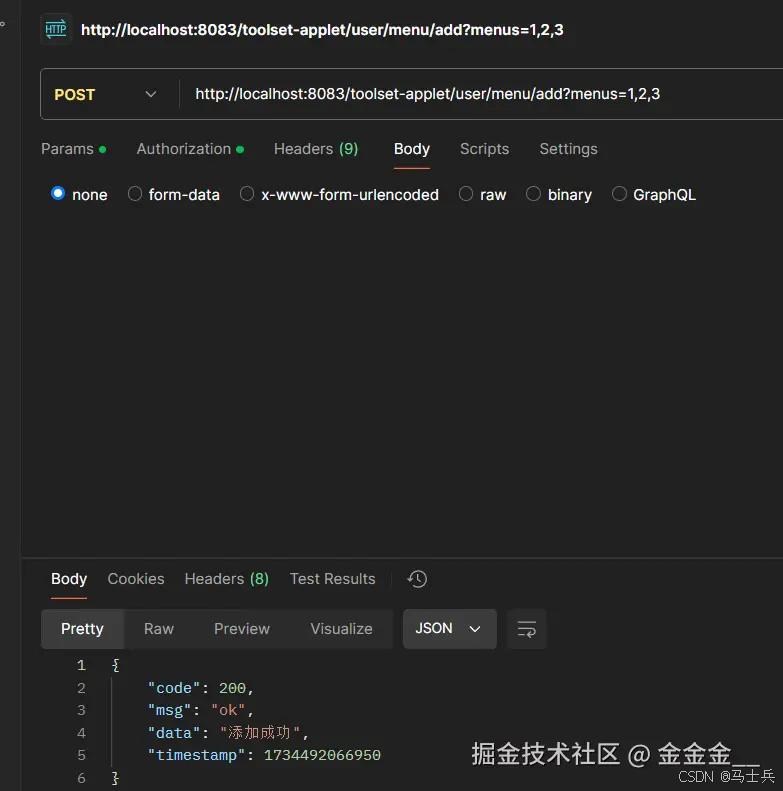Screen dimensions: 783x791
Task: Open the POST method dropdown
Action: 106,94
